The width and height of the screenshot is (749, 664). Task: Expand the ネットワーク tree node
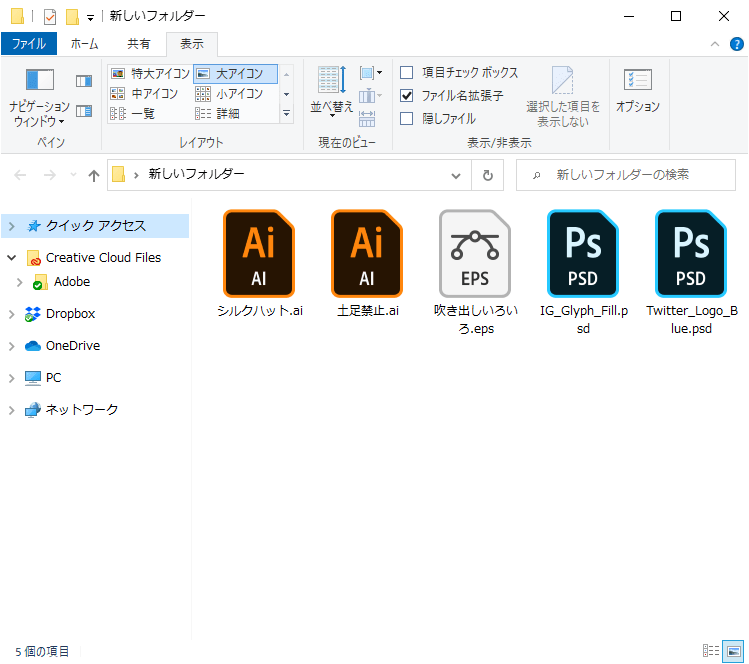[12, 410]
